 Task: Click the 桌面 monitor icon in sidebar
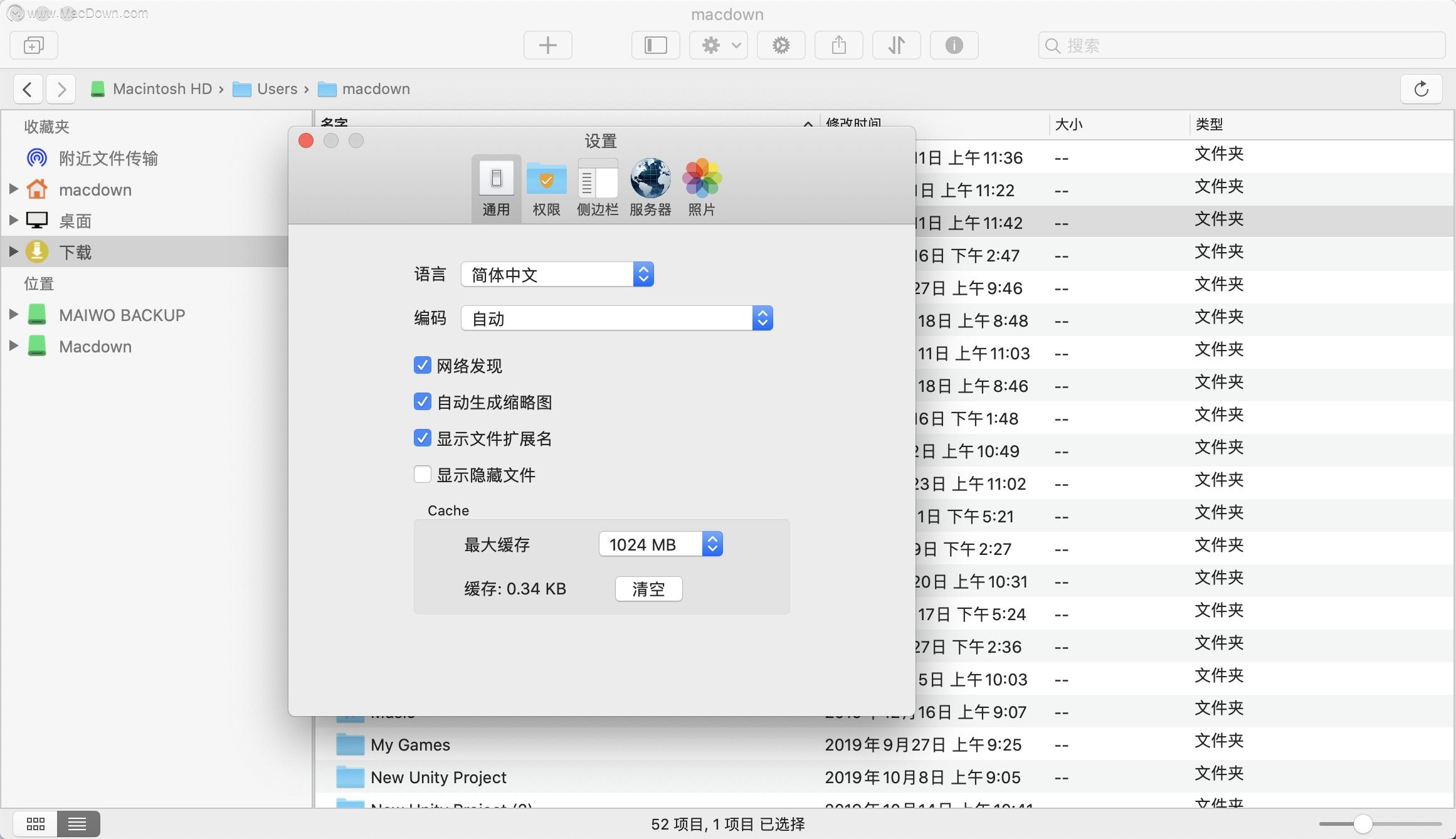pyautogui.click(x=37, y=221)
